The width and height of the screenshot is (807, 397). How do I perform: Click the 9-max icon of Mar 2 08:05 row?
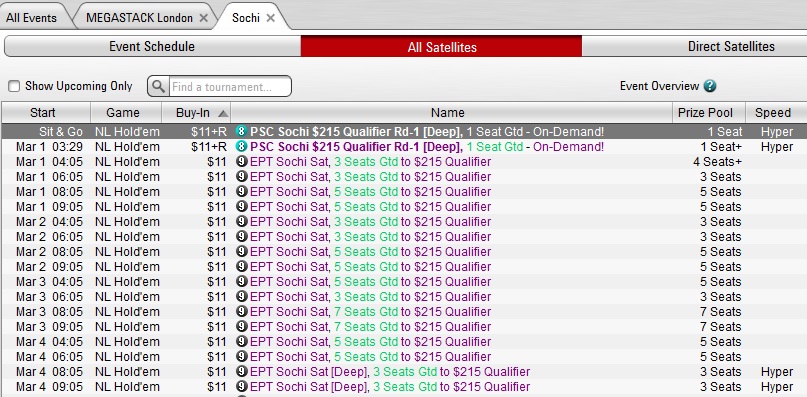pyautogui.click(x=242, y=252)
